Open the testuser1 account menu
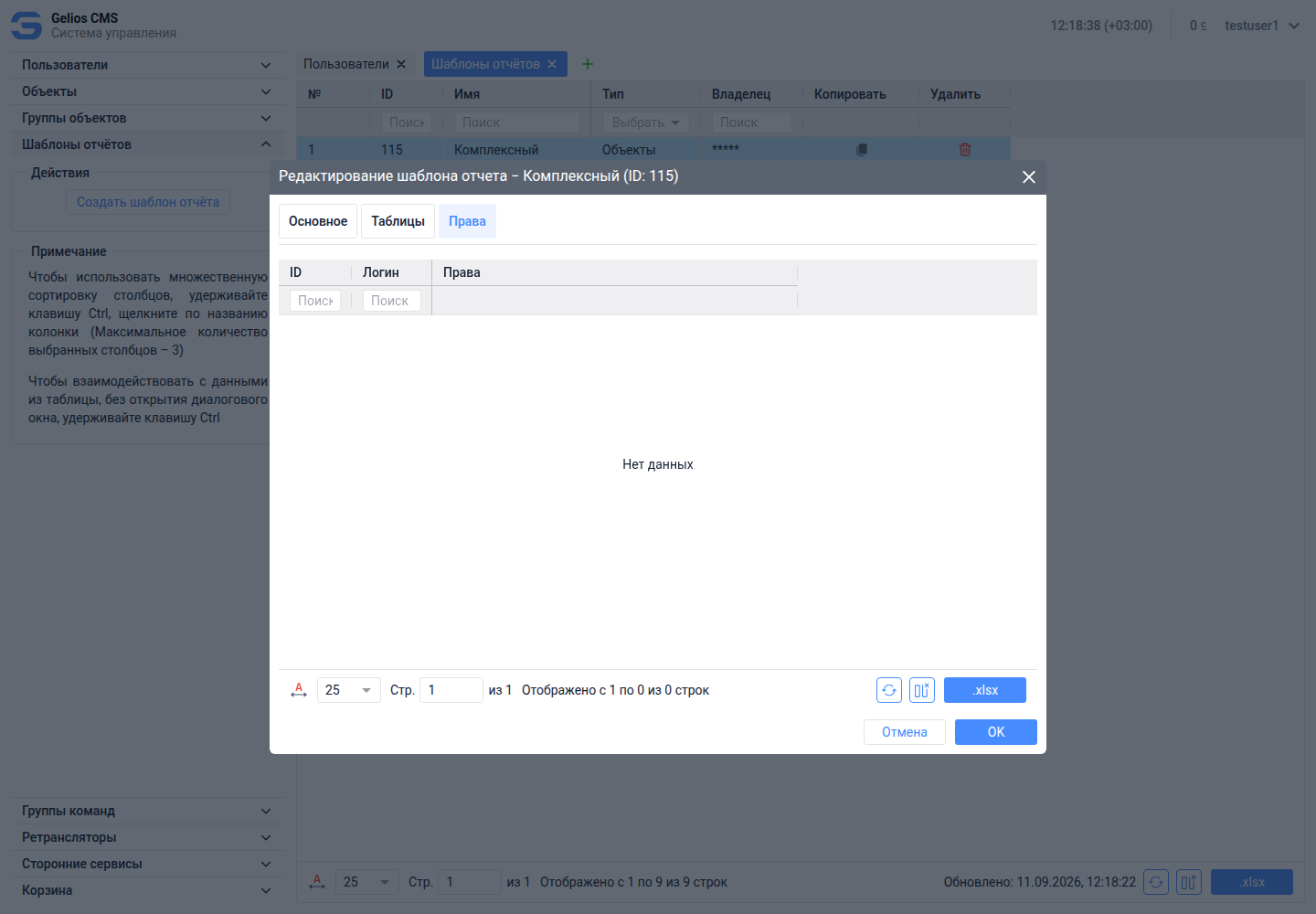Viewport: 1316px width, 914px height. [x=1262, y=26]
